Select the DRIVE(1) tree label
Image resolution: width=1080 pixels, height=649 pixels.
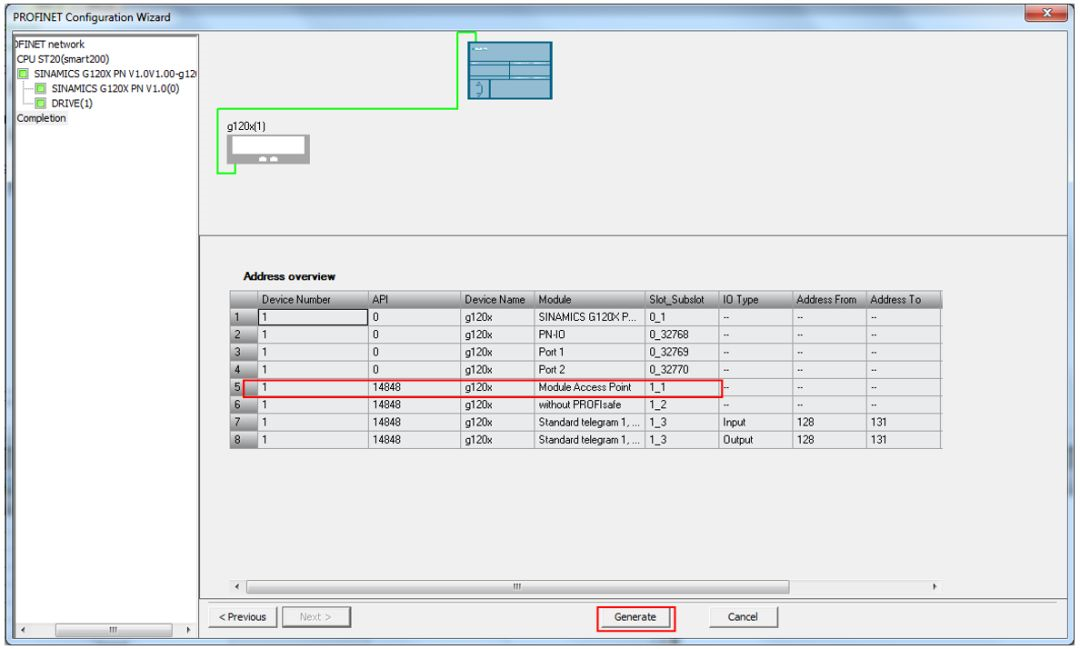coord(72,103)
